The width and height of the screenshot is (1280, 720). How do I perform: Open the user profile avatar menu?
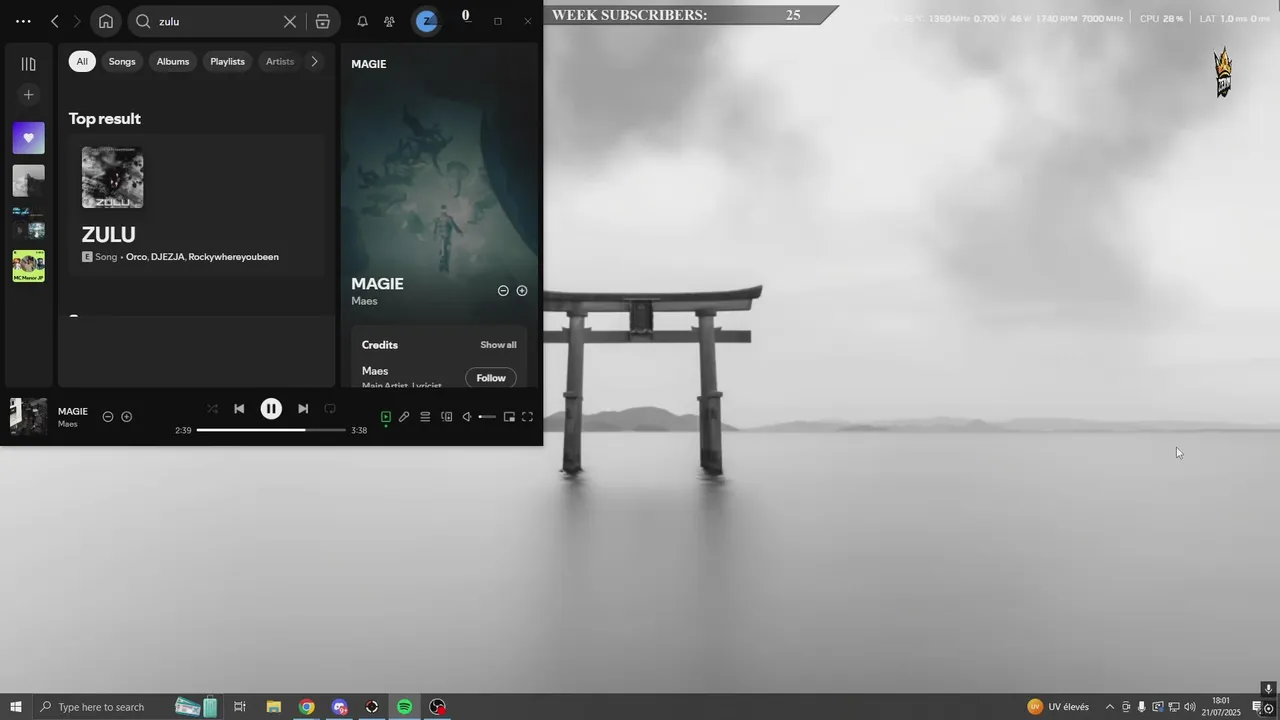point(426,21)
